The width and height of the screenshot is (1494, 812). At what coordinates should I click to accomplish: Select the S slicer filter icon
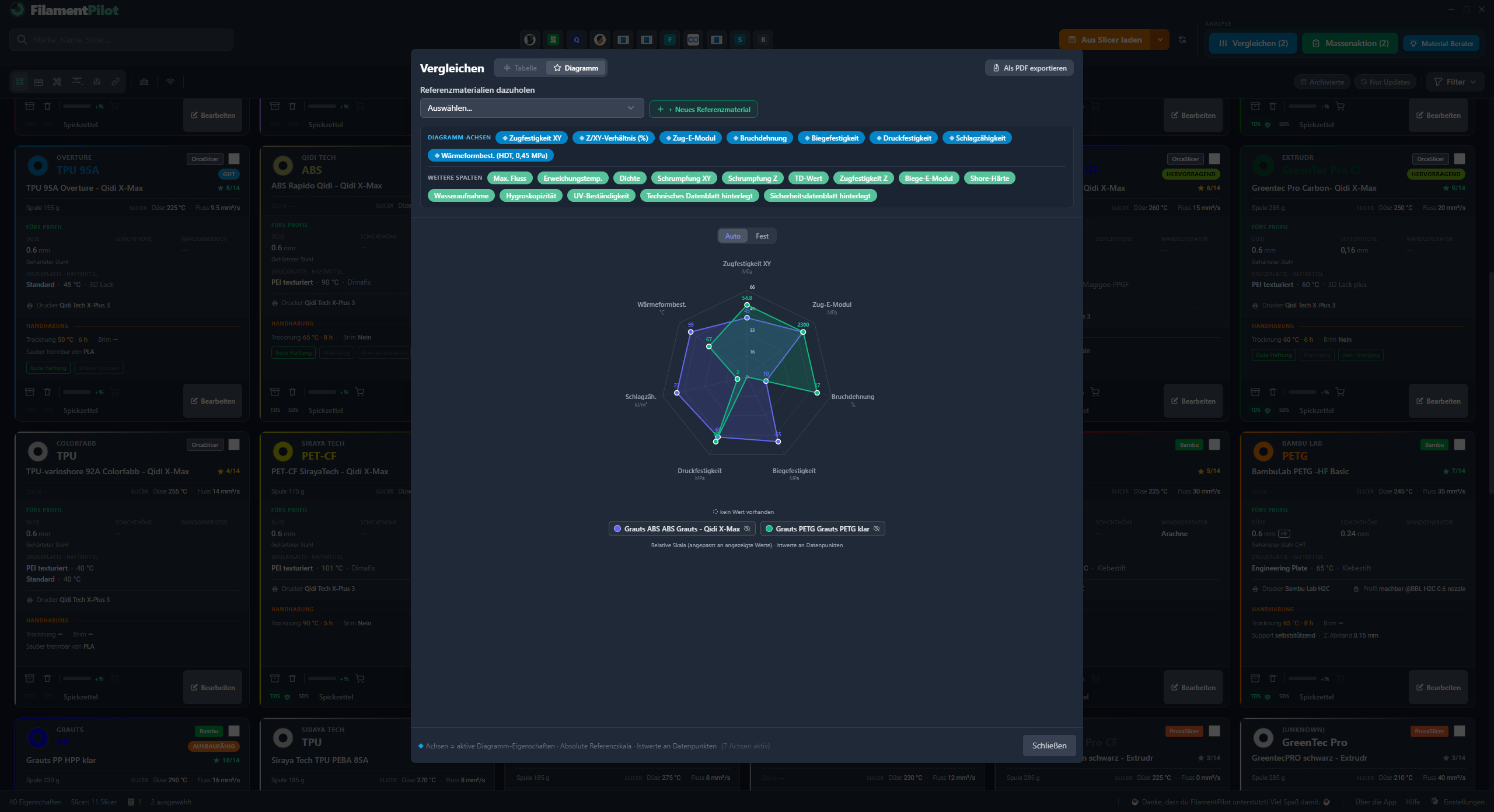(739, 40)
